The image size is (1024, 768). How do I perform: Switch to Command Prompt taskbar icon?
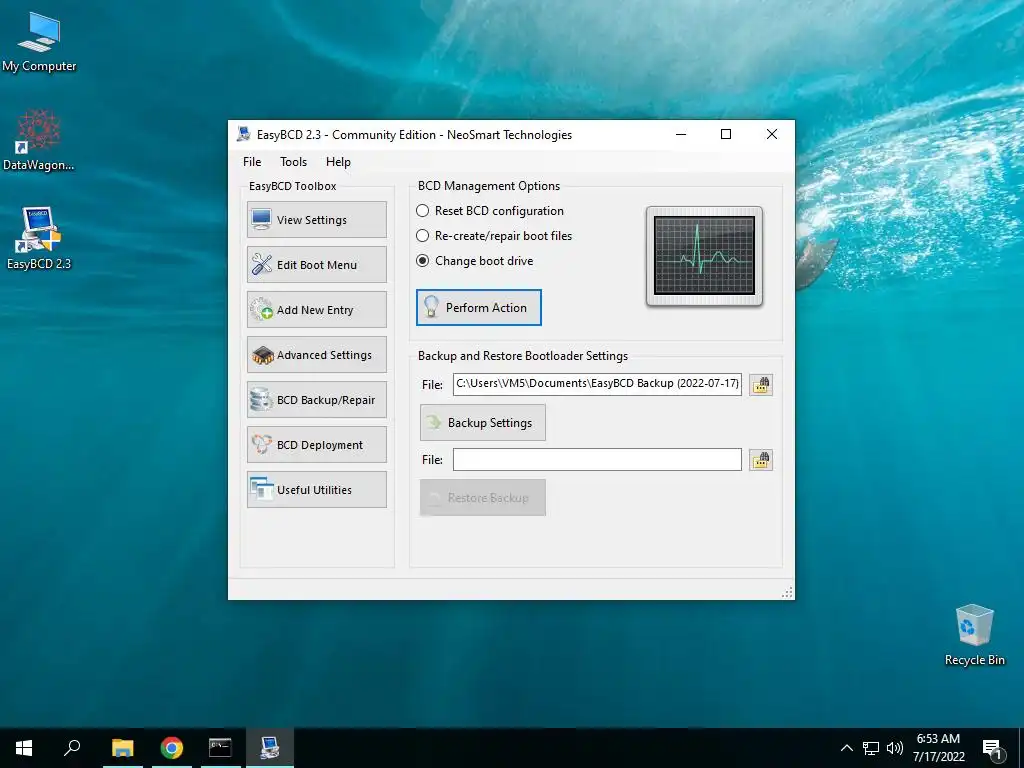point(220,748)
